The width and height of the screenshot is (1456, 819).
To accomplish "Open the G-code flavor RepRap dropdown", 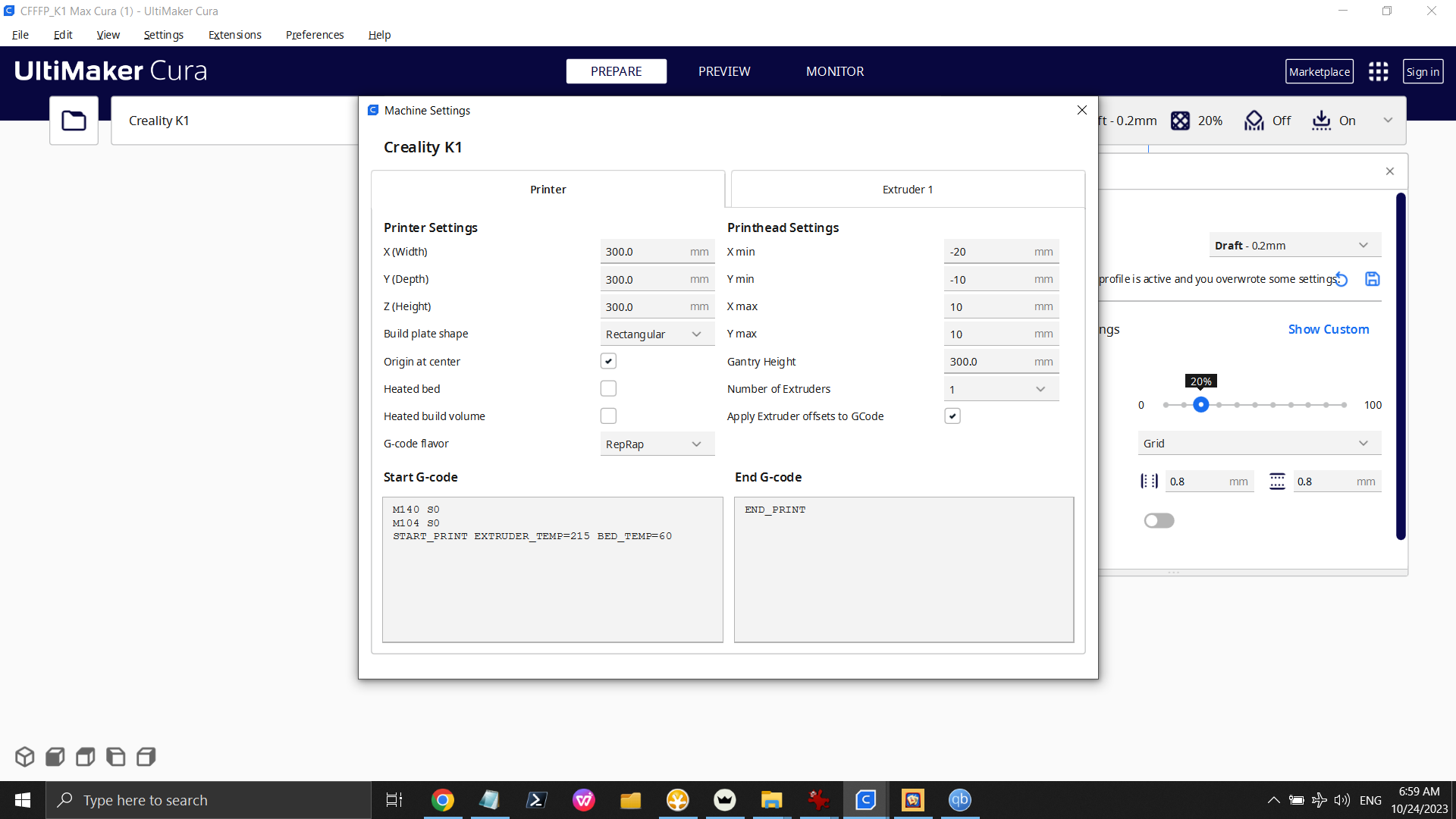I will (x=657, y=444).
